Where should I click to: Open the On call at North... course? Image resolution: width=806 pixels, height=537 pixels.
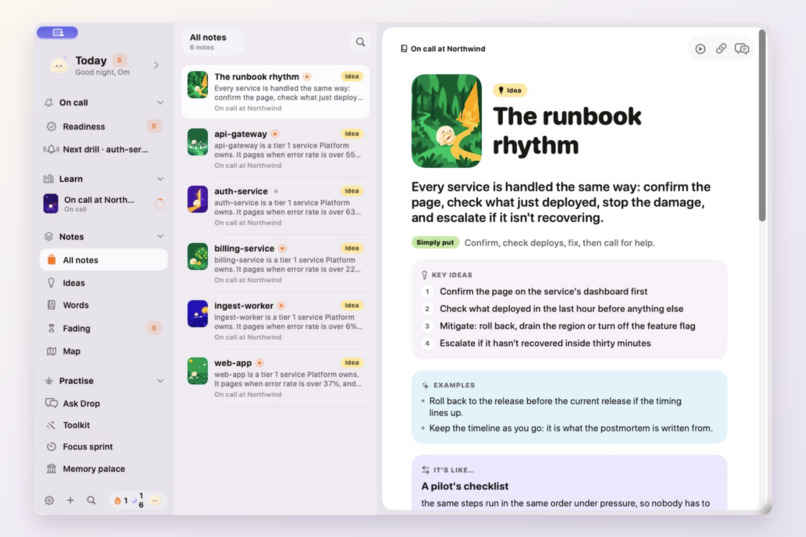pyautogui.click(x=104, y=203)
